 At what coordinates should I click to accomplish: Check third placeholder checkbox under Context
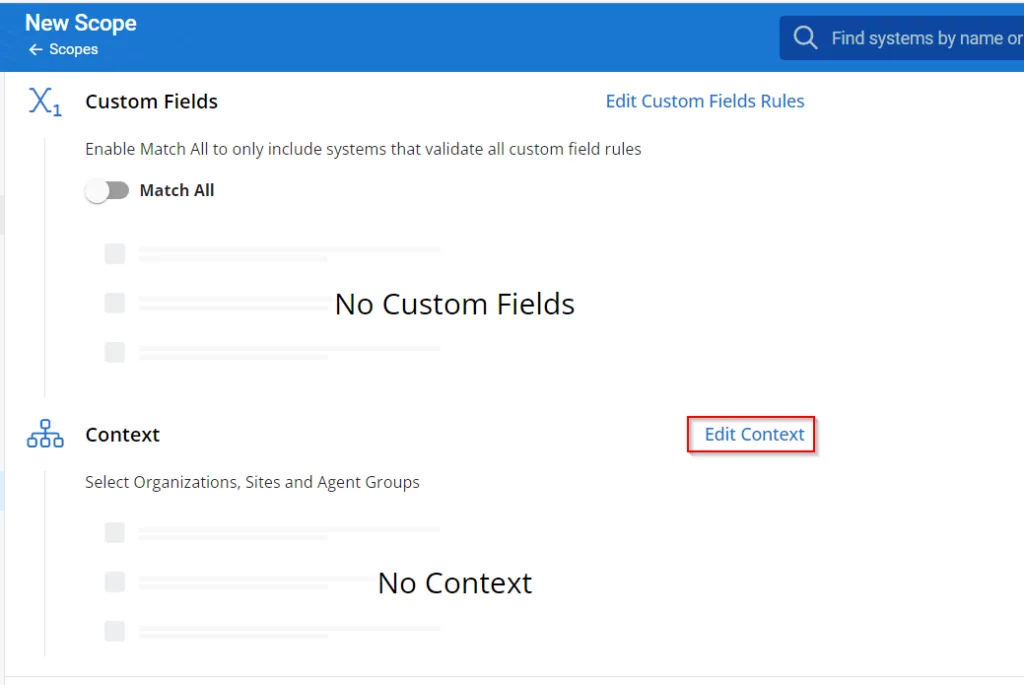coord(115,631)
